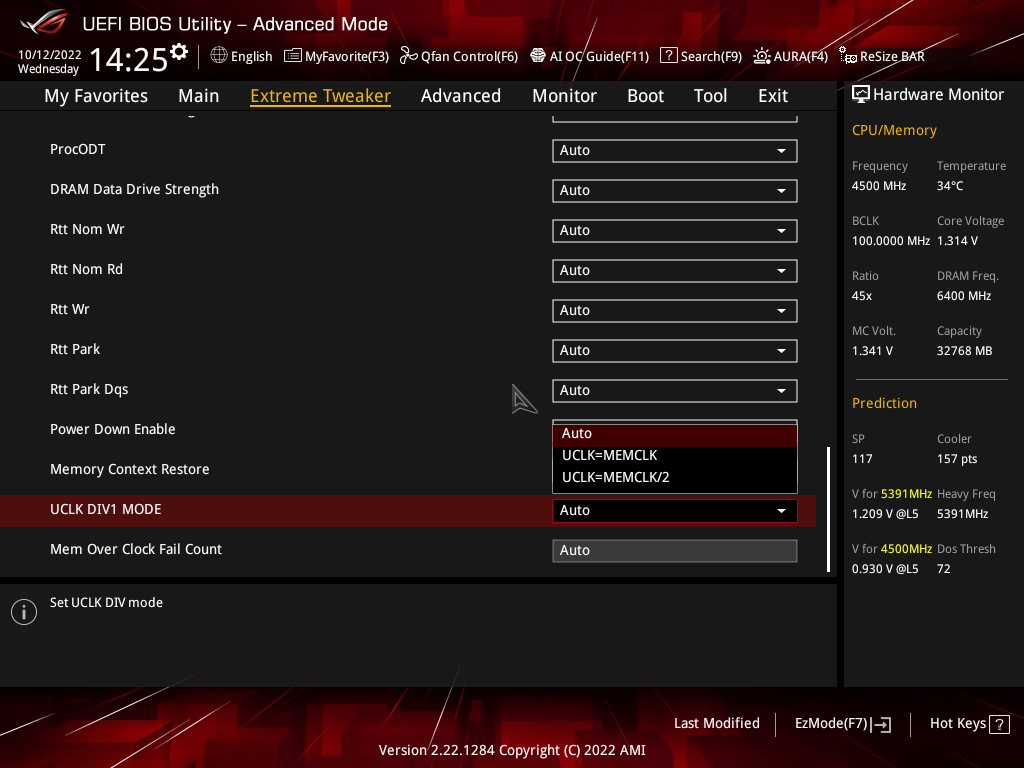Image resolution: width=1024 pixels, height=768 pixels.
Task: Click the globe language icon
Action: tap(219, 56)
